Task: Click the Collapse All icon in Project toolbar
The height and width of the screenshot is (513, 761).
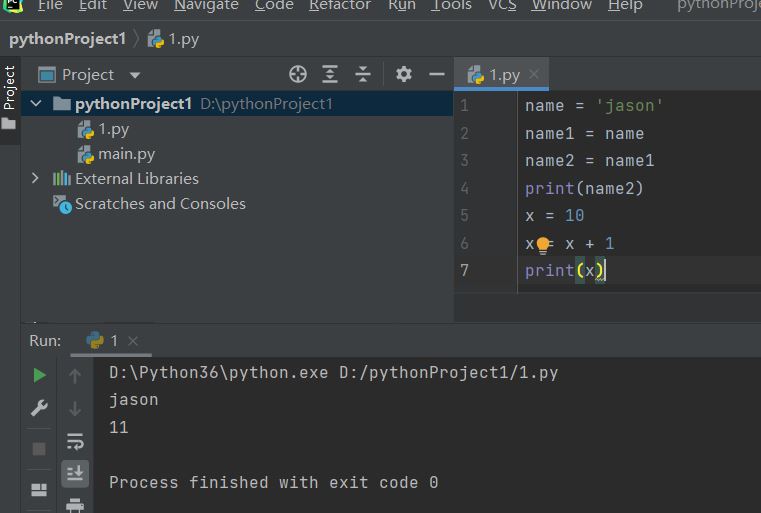Action: click(363, 74)
